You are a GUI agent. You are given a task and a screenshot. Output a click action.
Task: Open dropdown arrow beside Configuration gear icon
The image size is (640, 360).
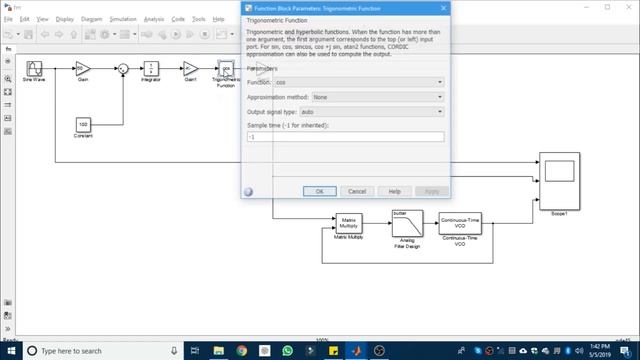coord(114,35)
